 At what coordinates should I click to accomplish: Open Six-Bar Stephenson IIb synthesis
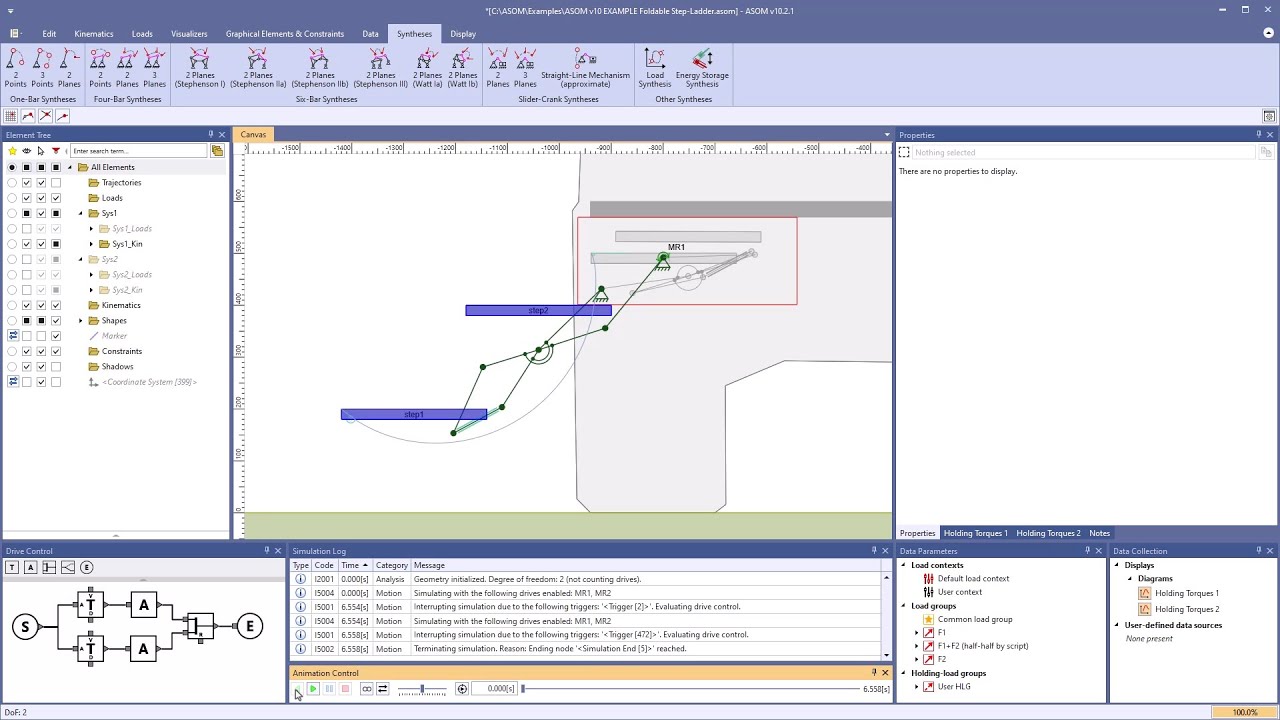point(320,68)
